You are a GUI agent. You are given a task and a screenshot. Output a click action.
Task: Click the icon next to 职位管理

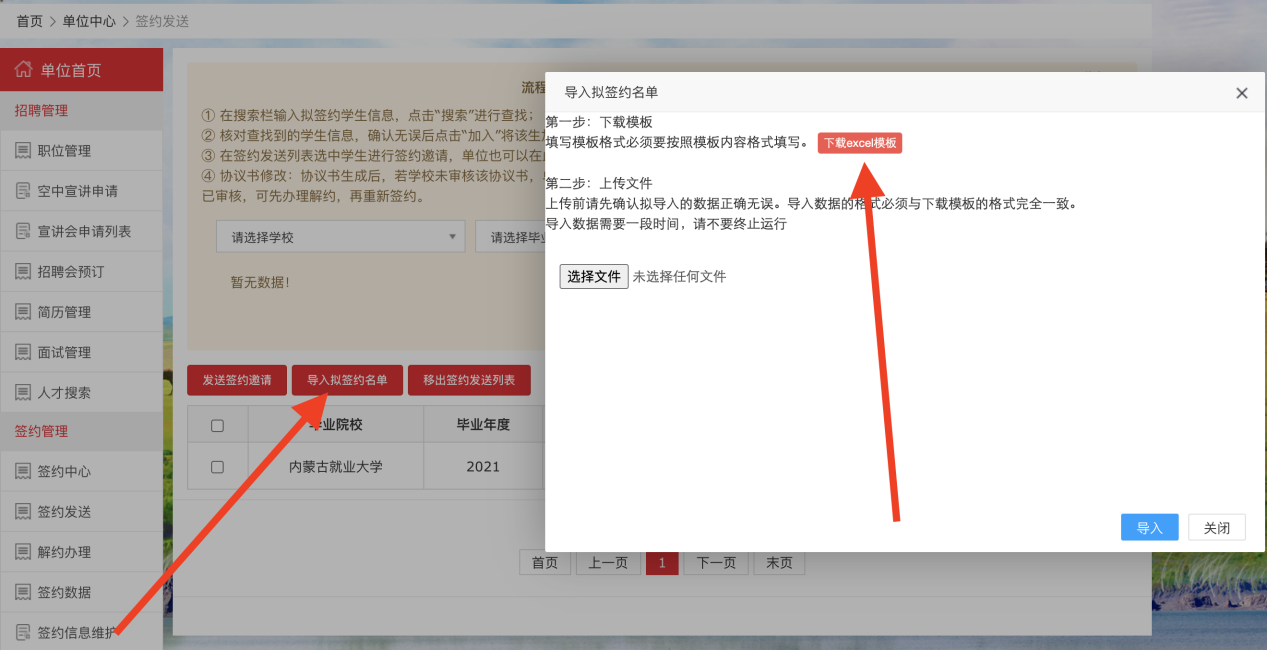tap(23, 151)
